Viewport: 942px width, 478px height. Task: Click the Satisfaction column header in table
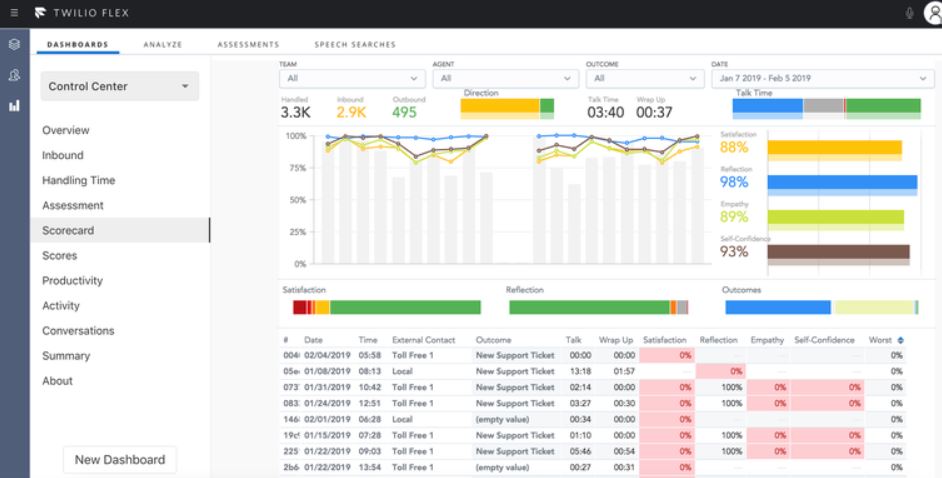(x=664, y=340)
